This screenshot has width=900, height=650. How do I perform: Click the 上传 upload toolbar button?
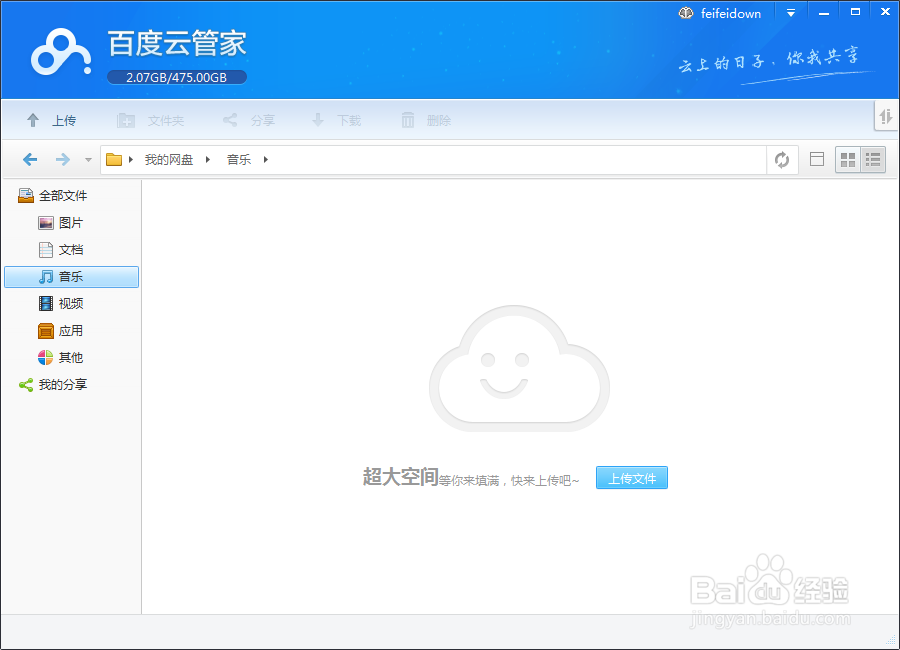[x=51, y=120]
